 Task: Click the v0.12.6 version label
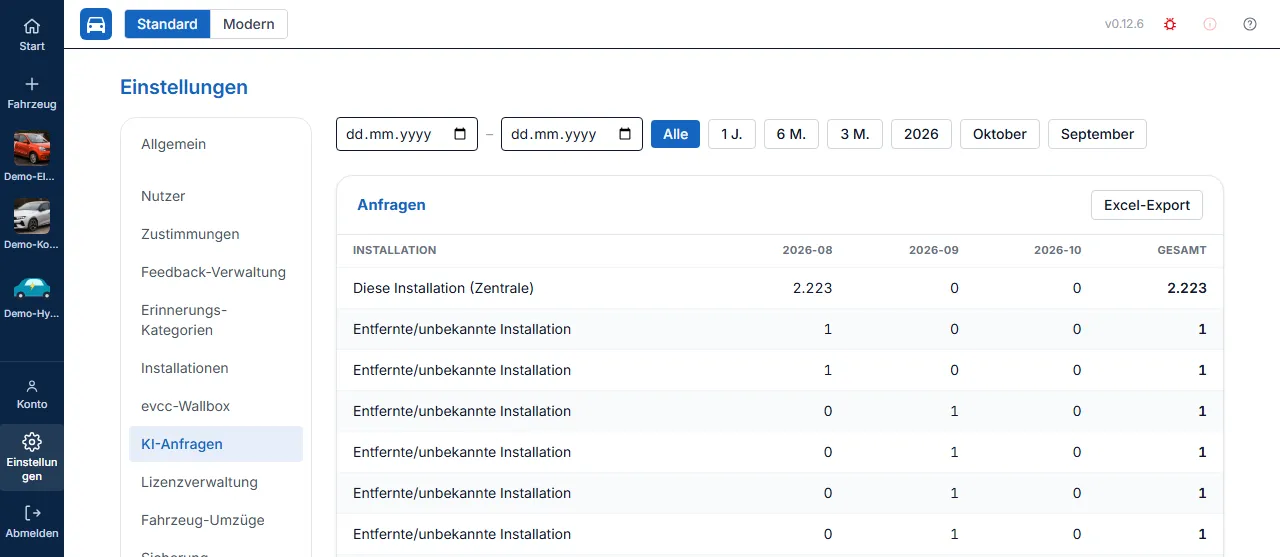point(1124,24)
